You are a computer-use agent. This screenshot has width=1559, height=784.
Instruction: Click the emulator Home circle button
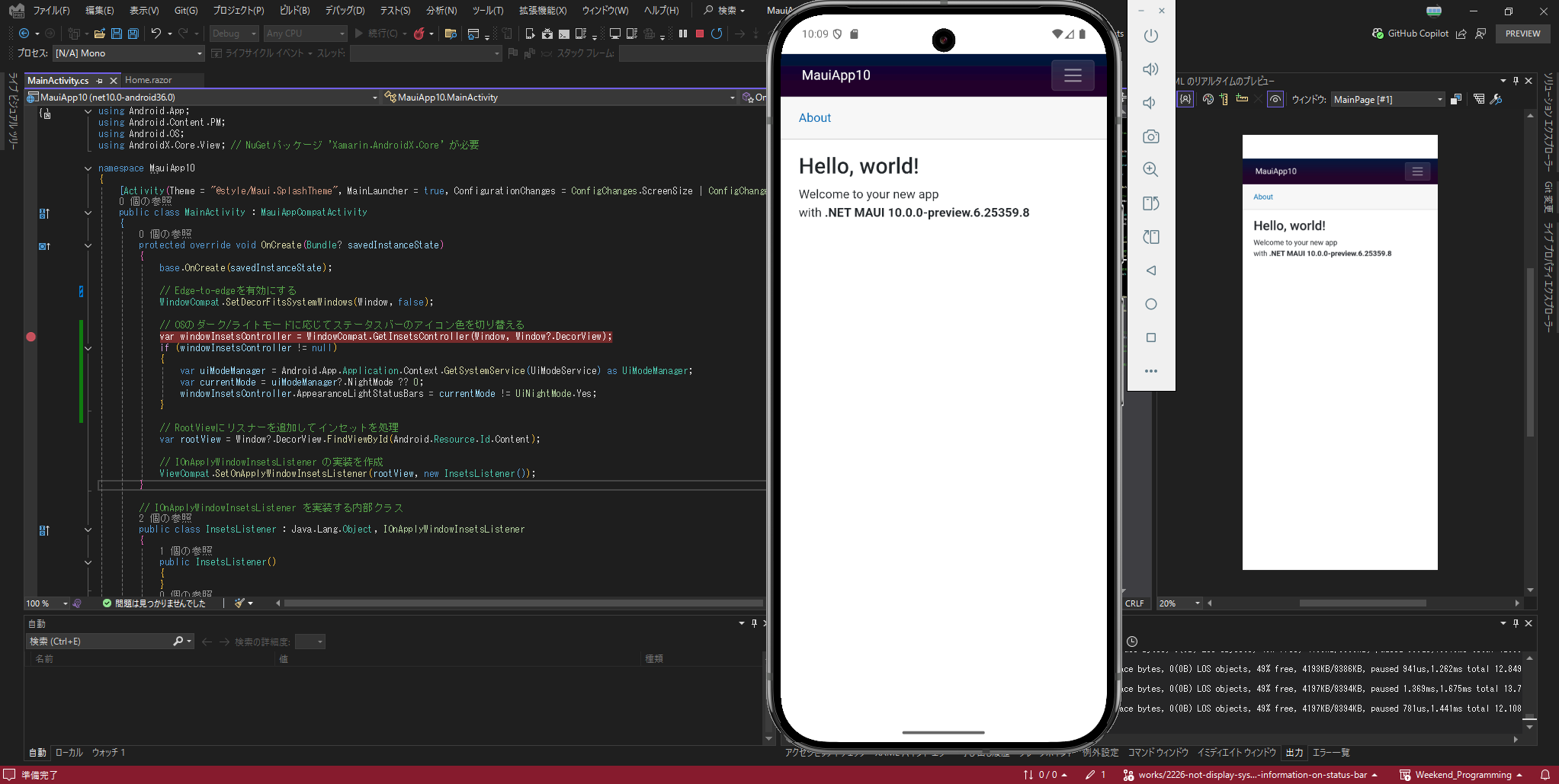[x=1151, y=304]
